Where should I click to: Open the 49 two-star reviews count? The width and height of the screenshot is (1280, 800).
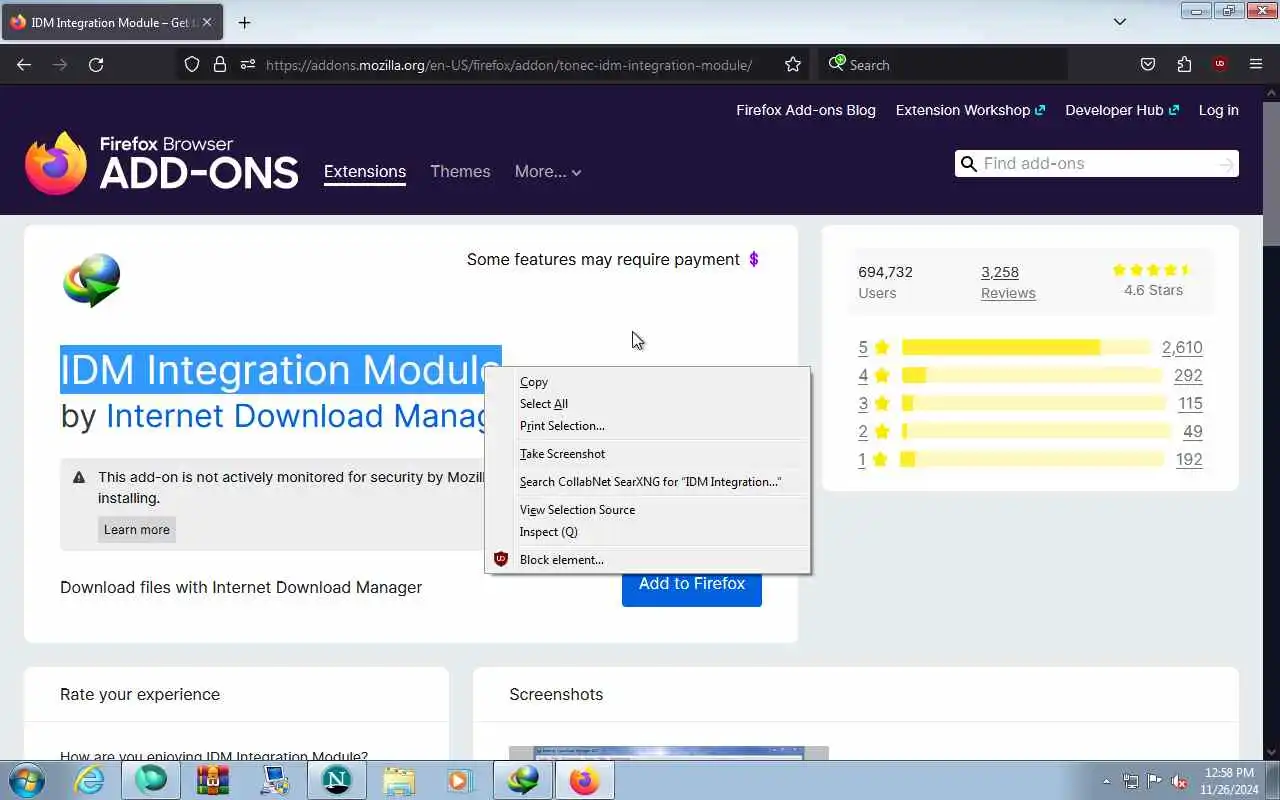(1193, 432)
